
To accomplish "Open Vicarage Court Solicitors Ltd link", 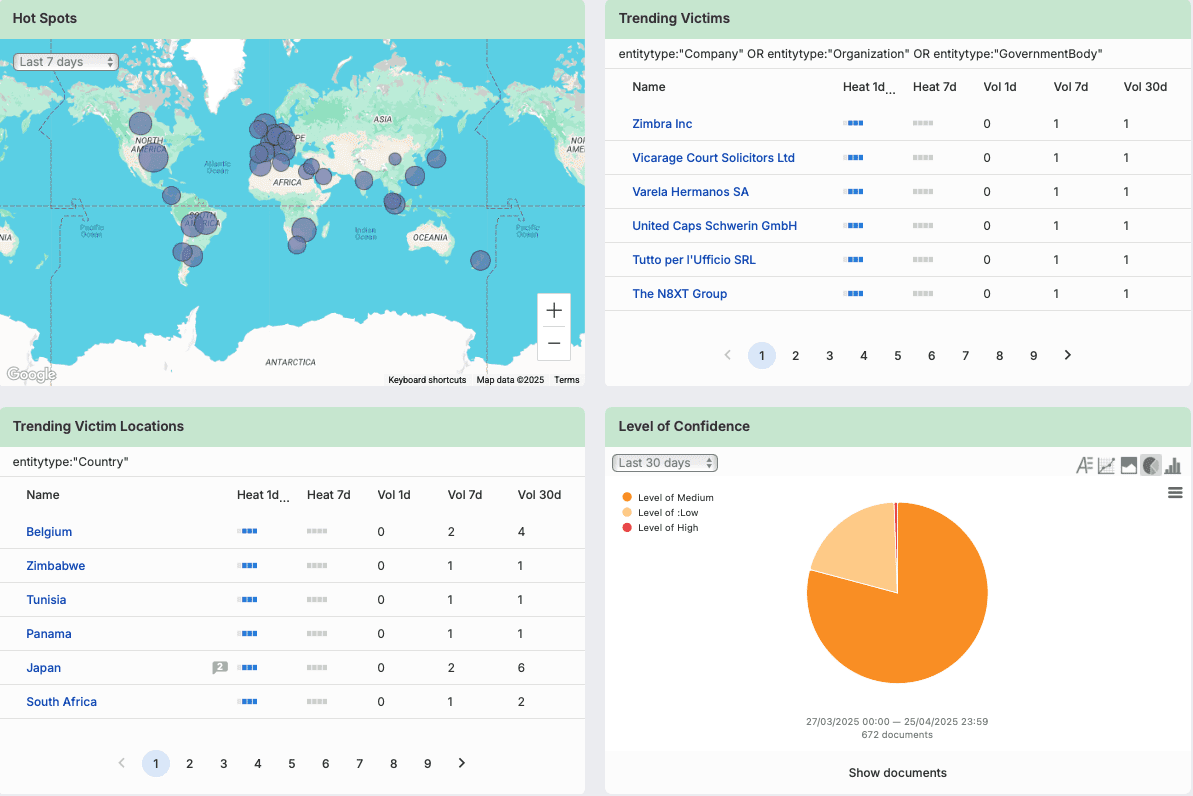I will tap(713, 158).
